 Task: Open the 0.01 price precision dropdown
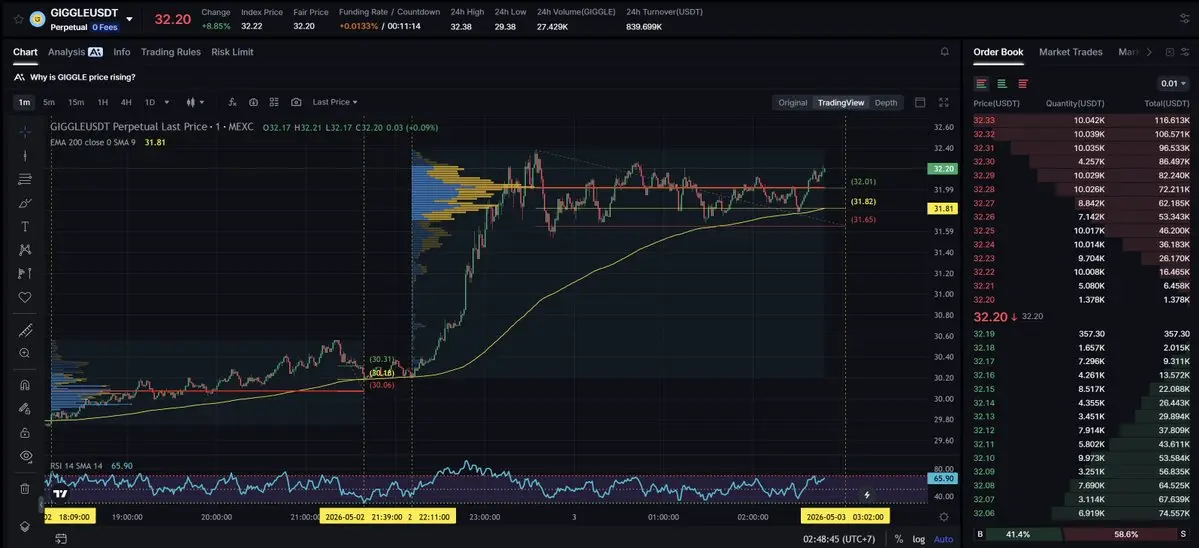point(1174,83)
